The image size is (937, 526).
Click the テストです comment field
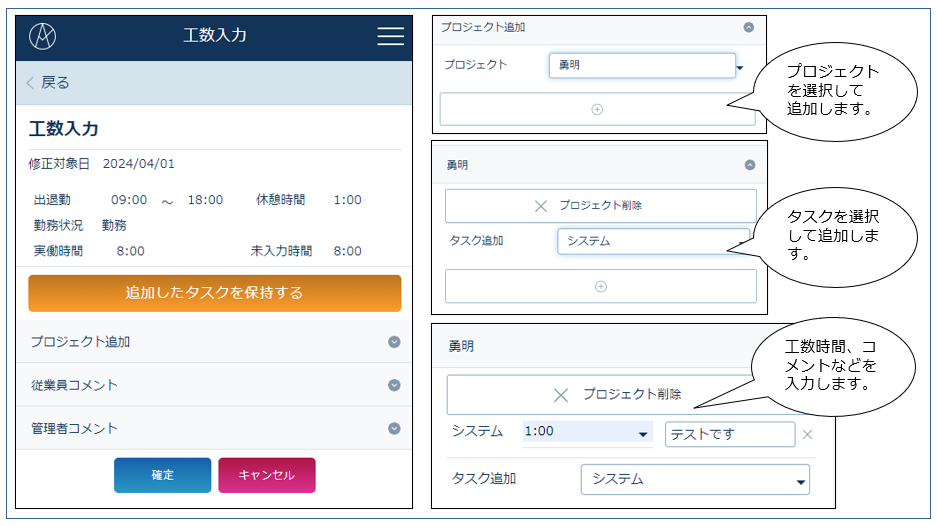pos(729,434)
